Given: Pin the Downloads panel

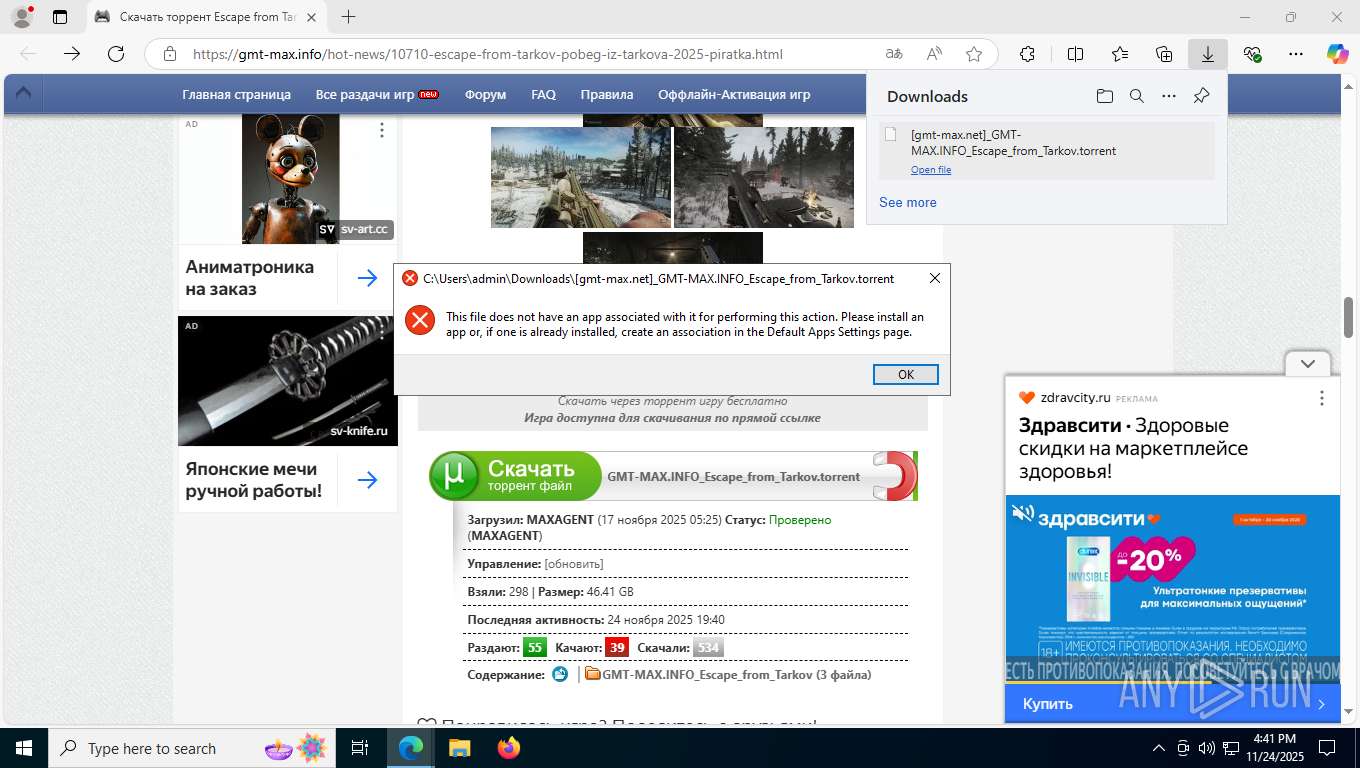Looking at the screenshot, I should coord(1202,96).
